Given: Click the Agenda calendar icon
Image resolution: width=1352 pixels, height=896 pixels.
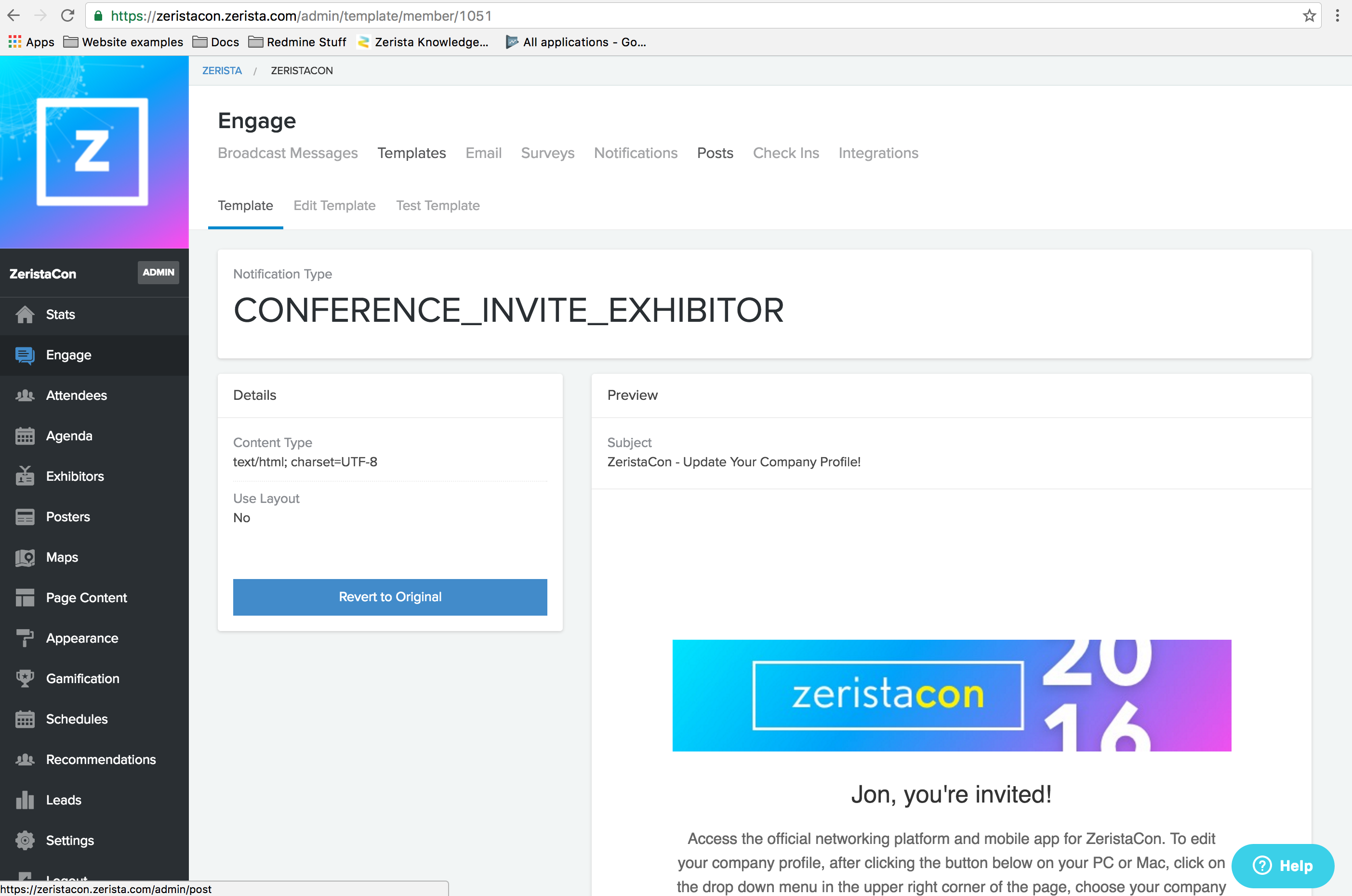Looking at the screenshot, I should pyautogui.click(x=25, y=436).
